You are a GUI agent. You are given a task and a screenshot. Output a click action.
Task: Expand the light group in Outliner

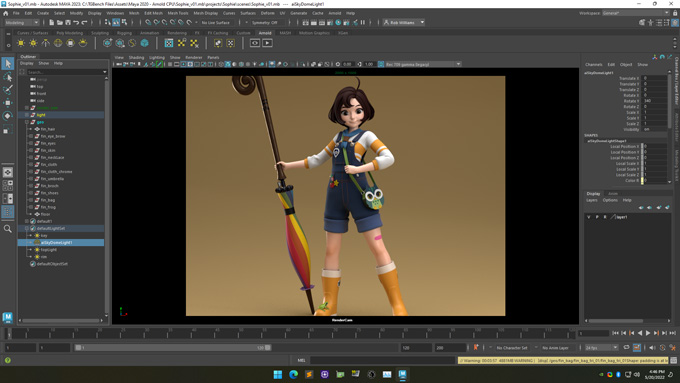(27, 115)
